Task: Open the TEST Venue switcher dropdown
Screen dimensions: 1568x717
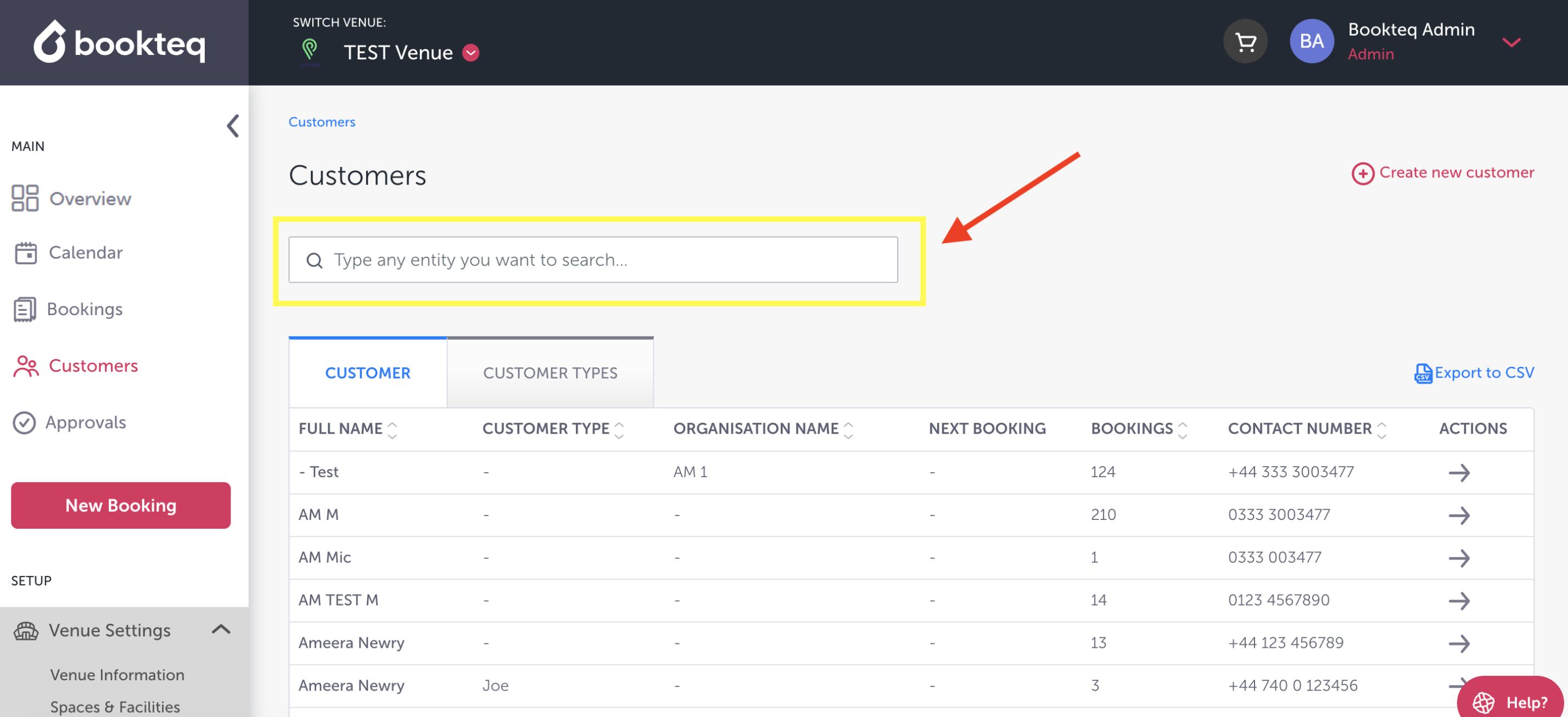Action: tap(471, 53)
